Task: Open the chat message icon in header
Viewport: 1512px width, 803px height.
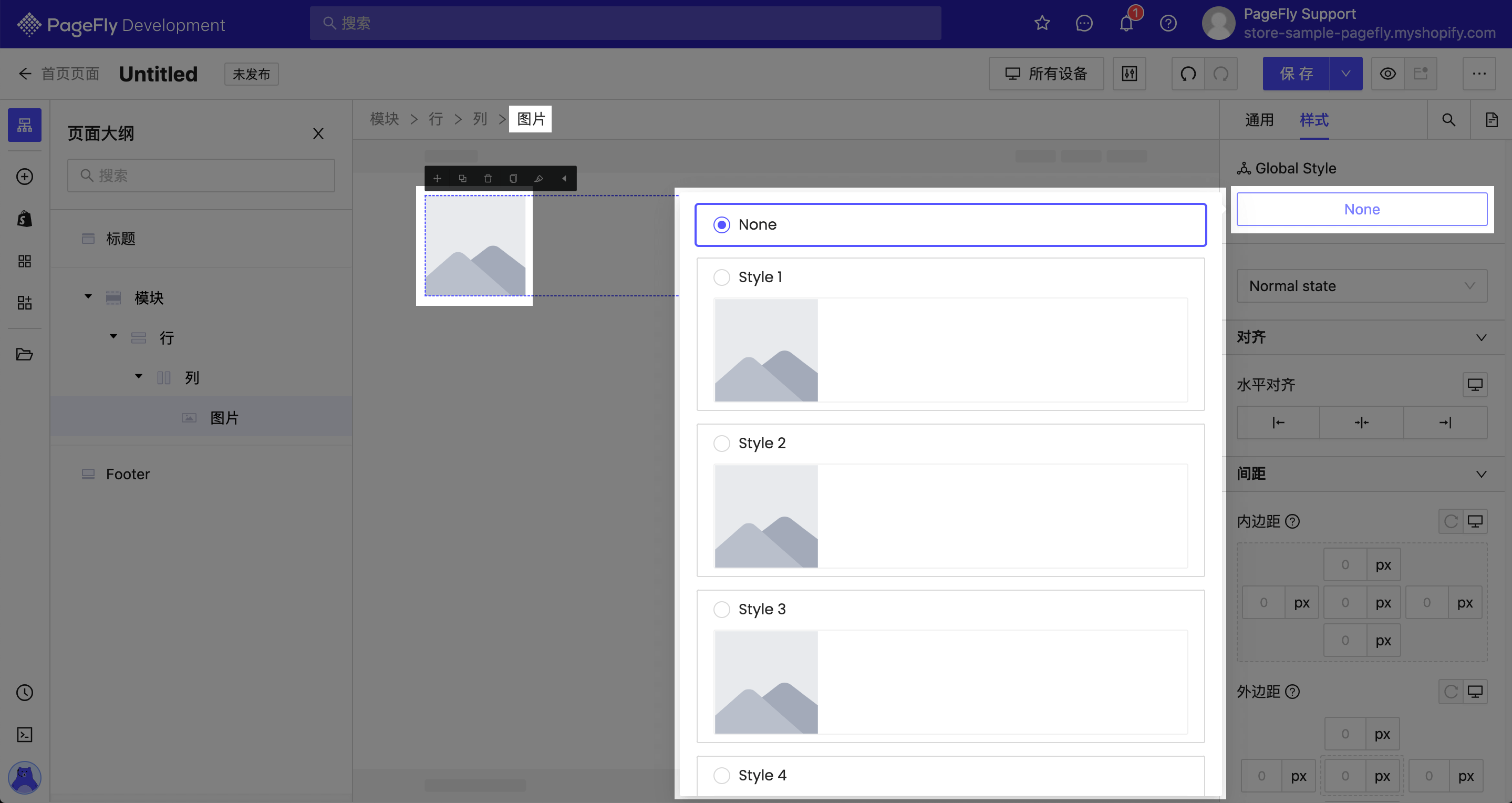Action: [x=1084, y=24]
